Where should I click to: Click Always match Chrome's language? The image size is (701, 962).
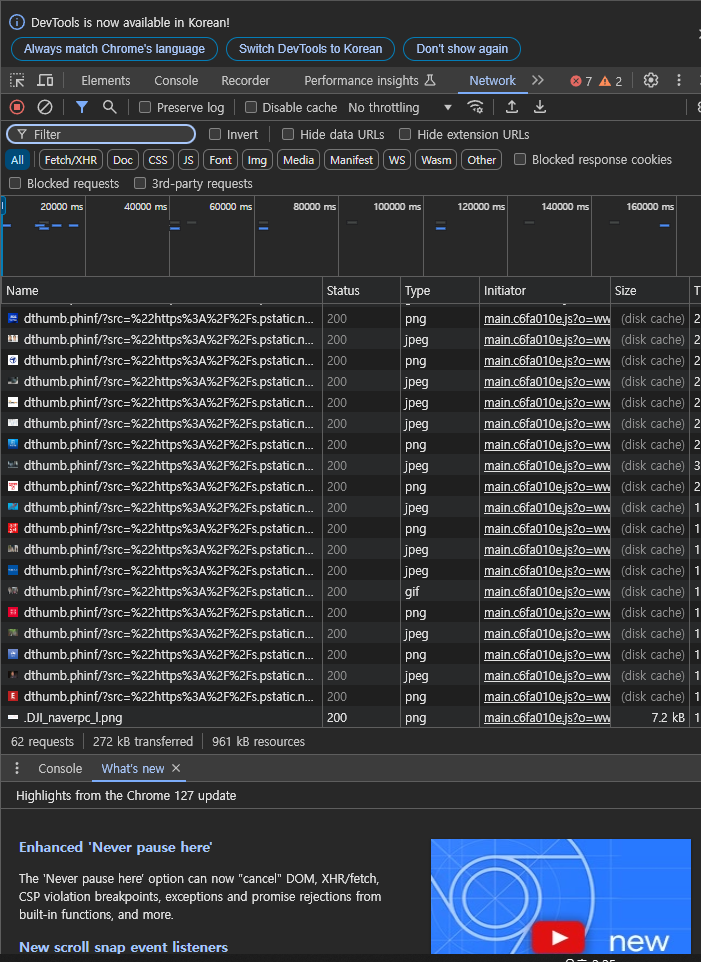click(x=114, y=49)
